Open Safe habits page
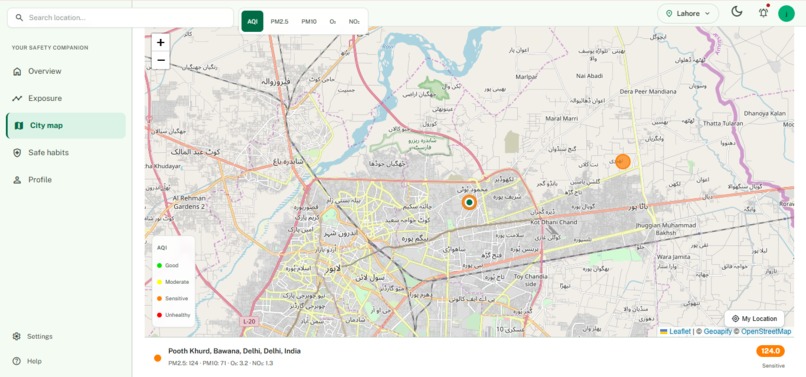806x377 pixels. tap(66, 153)
